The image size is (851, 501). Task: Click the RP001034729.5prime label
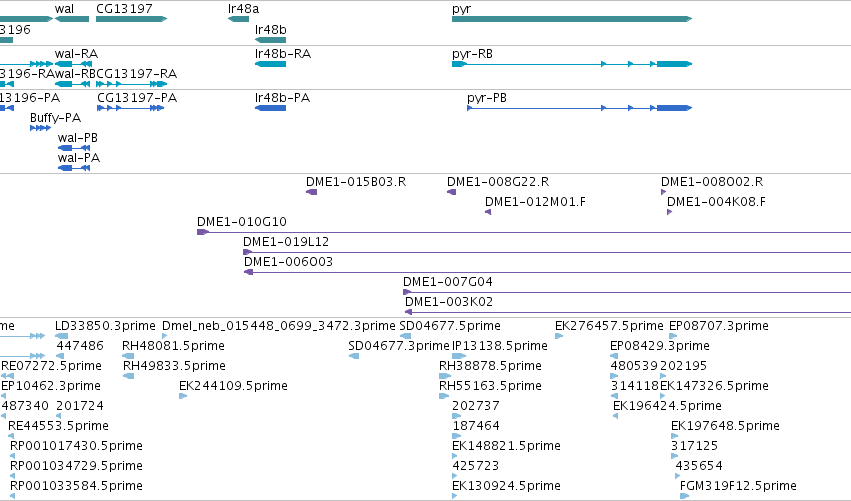77,466
